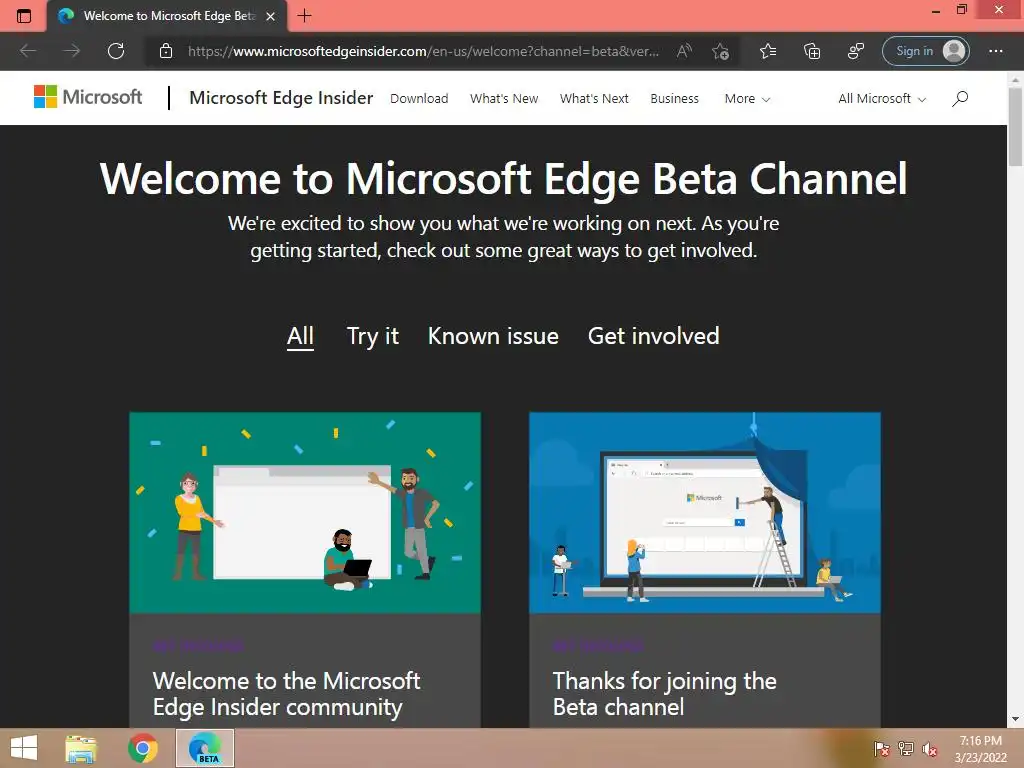This screenshot has height=768, width=1024.
Task: Open Welcome to the Microsoft Edge Insider community
Action: 287,694
